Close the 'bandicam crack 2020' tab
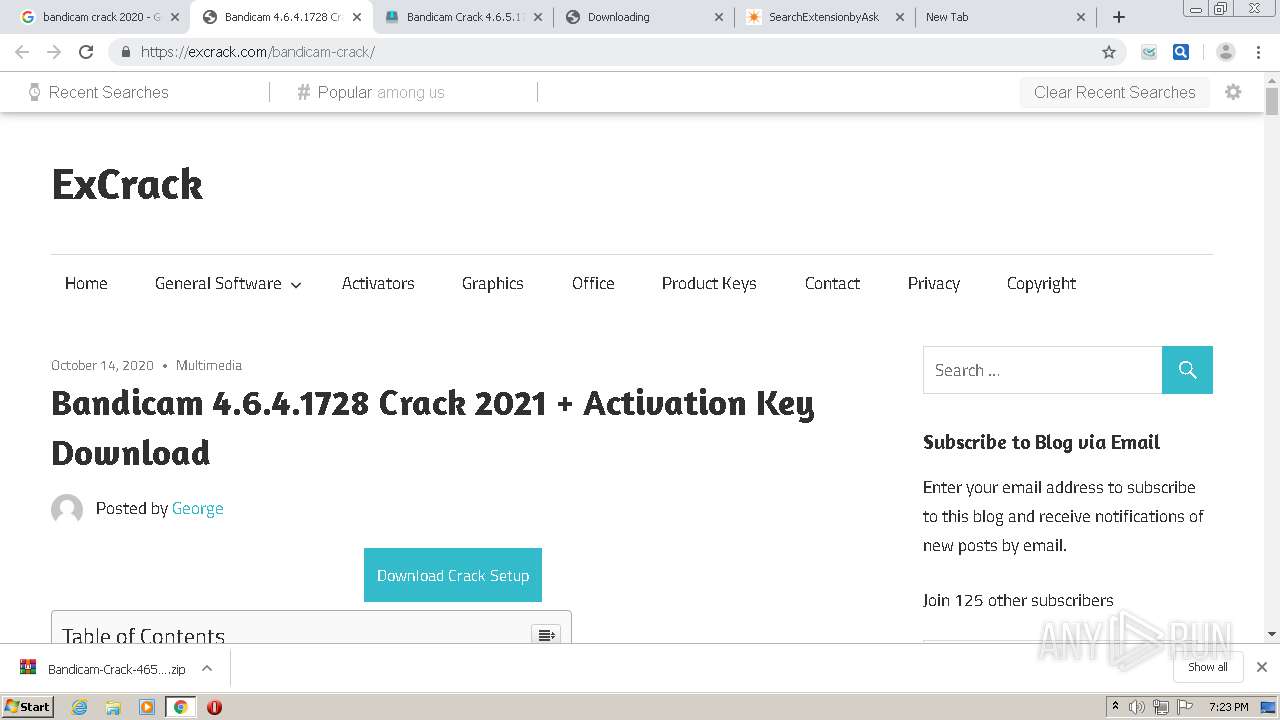The image size is (1280, 720). (175, 17)
